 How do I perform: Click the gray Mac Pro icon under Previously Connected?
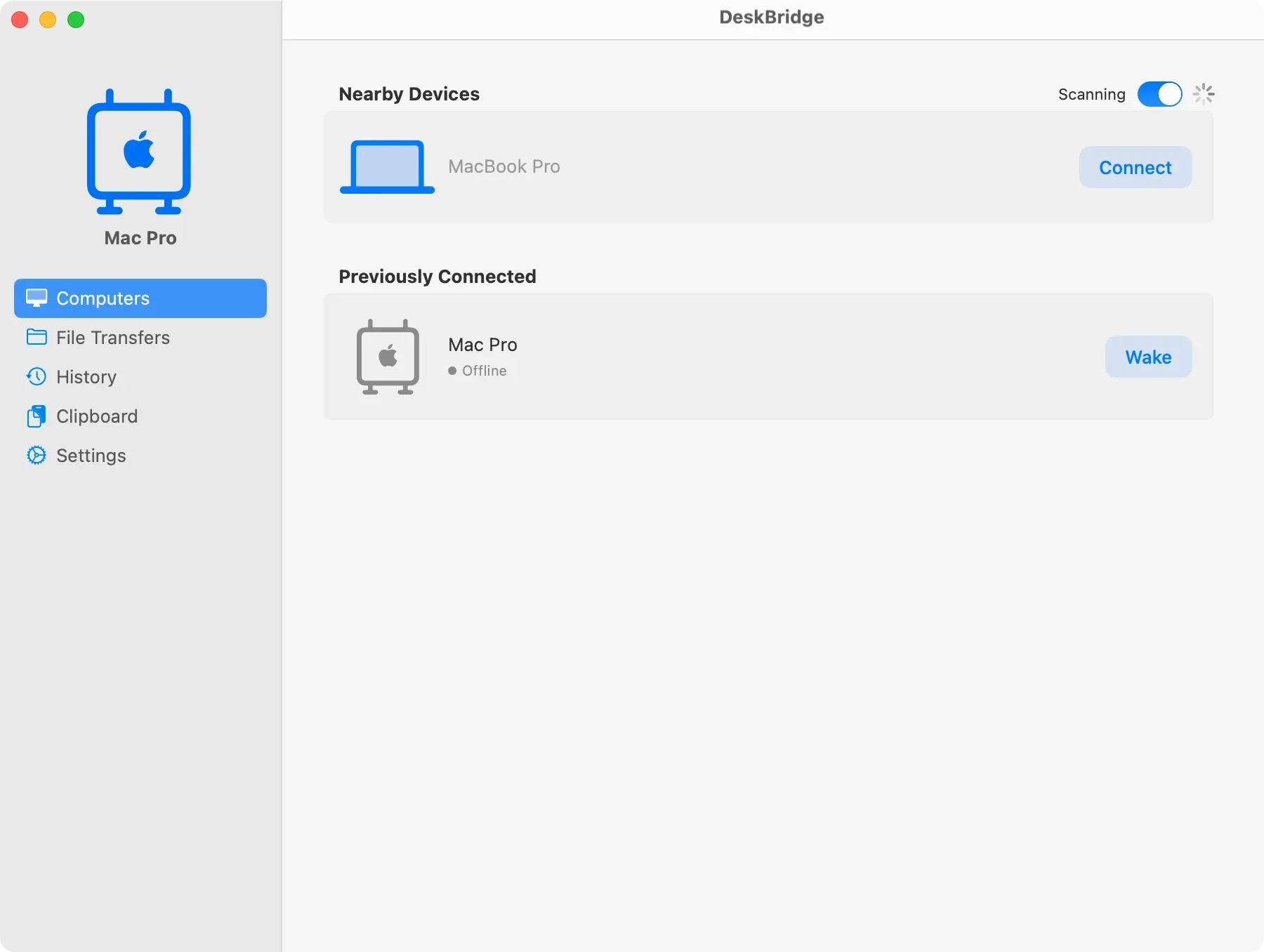(x=388, y=357)
